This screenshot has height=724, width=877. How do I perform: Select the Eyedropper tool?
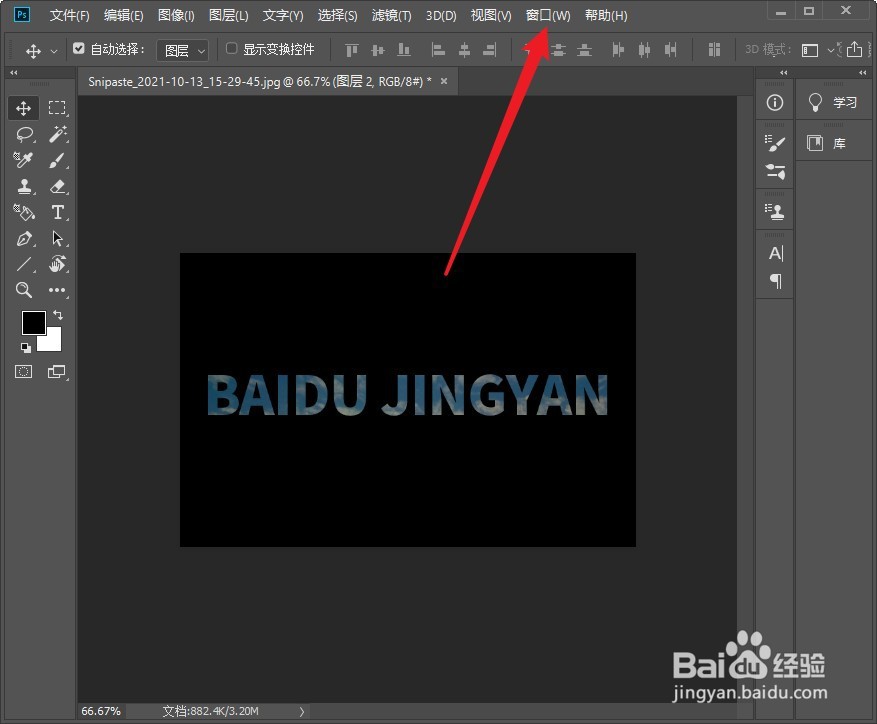tap(23, 160)
